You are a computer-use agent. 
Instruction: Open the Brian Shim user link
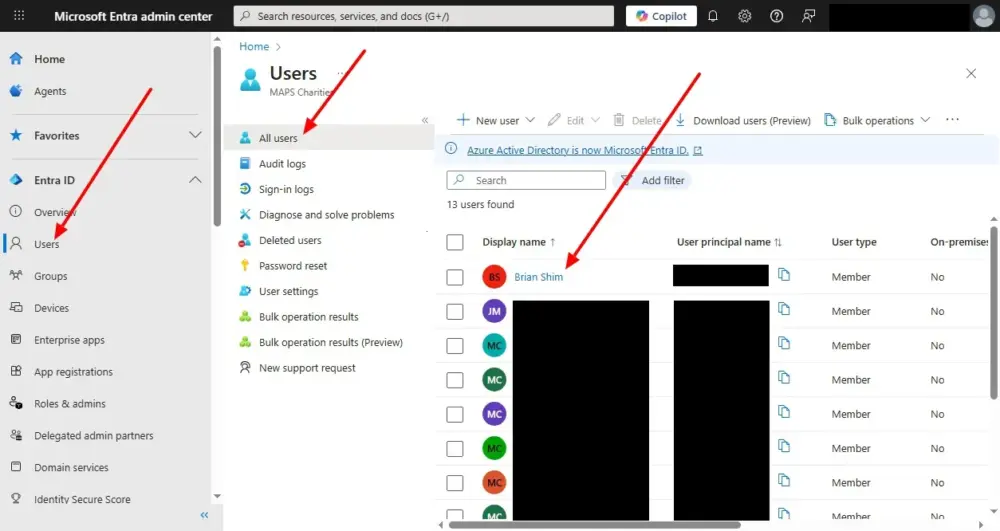tap(538, 277)
